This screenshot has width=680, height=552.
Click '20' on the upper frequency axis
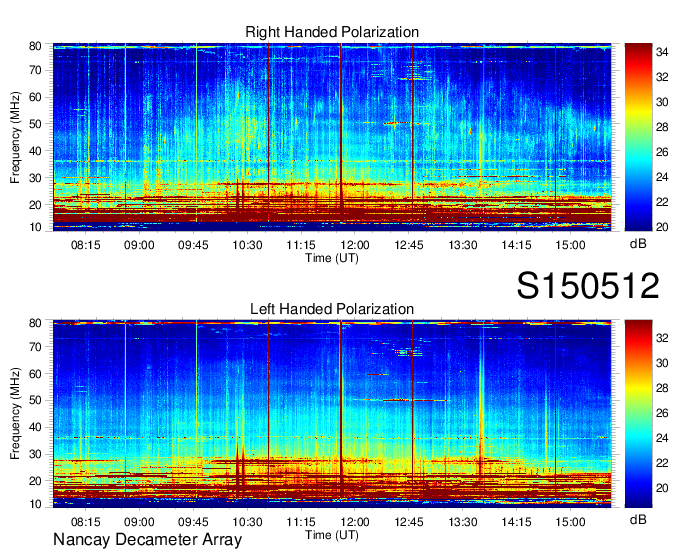(35, 205)
